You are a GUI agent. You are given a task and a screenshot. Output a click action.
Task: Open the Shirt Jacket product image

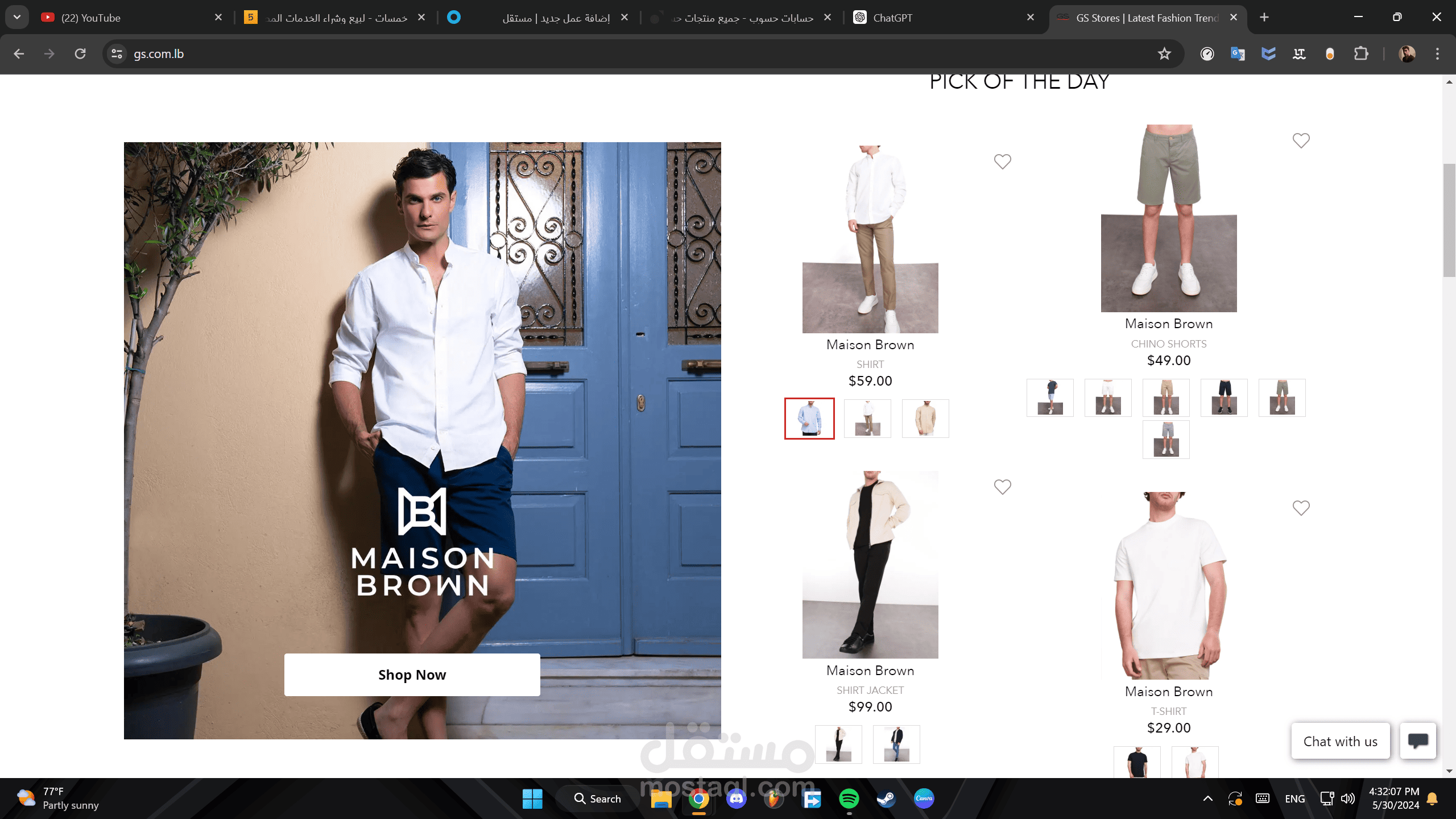tap(870, 565)
